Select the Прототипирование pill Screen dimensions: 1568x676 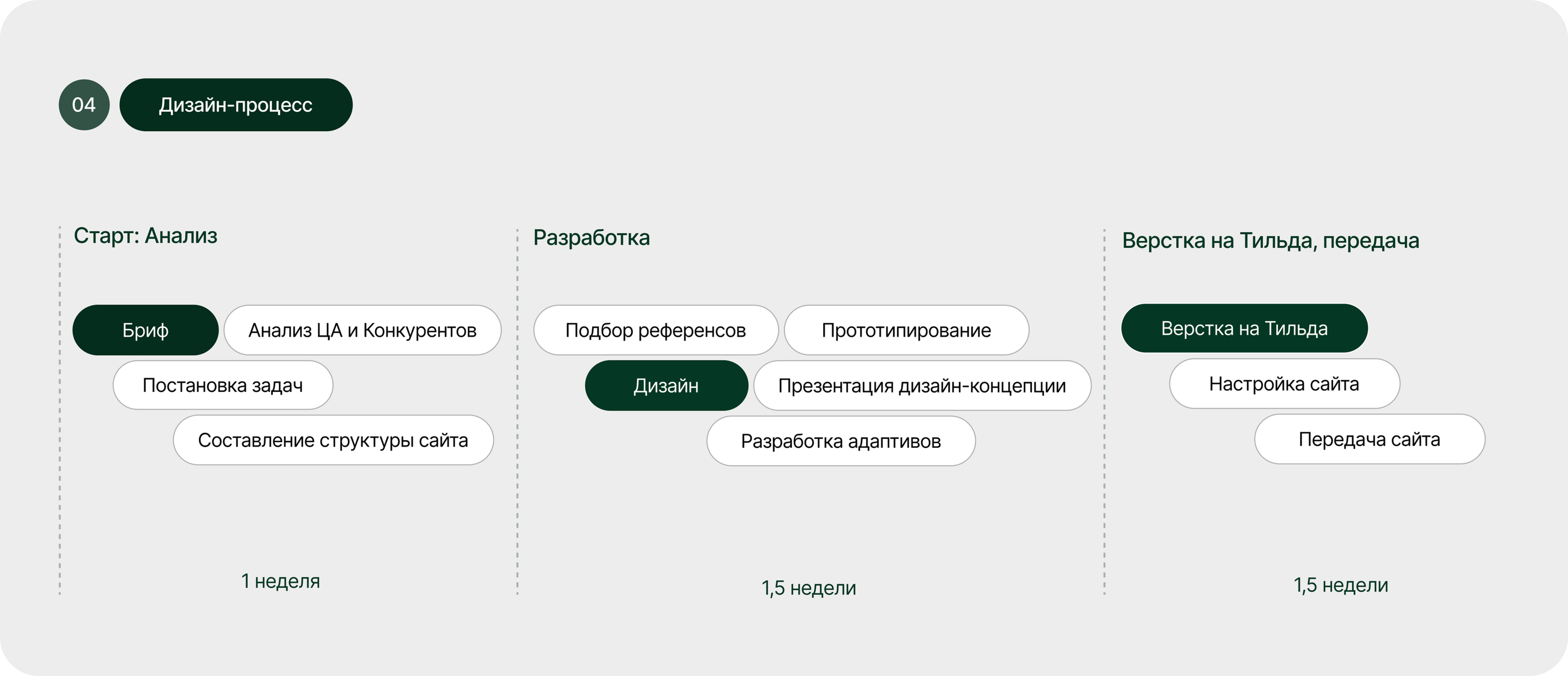tap(906, 330)
